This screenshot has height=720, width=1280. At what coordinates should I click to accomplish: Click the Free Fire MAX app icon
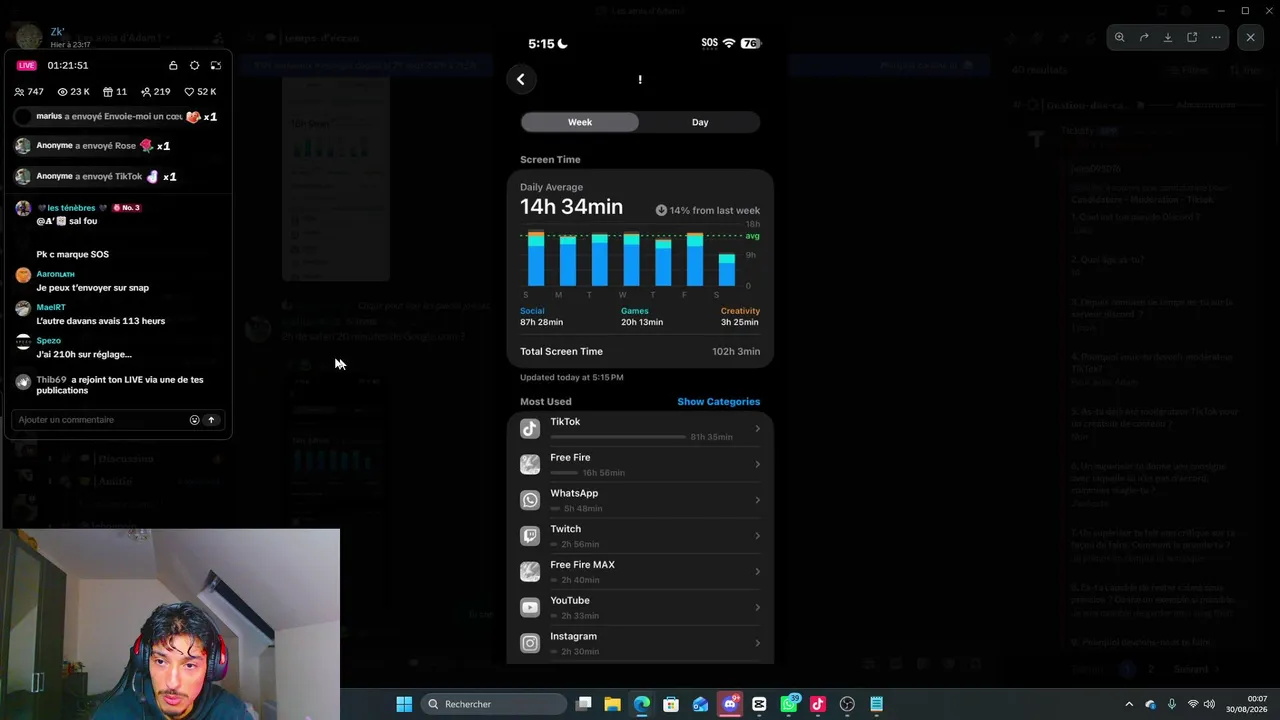tap(530, 572)
